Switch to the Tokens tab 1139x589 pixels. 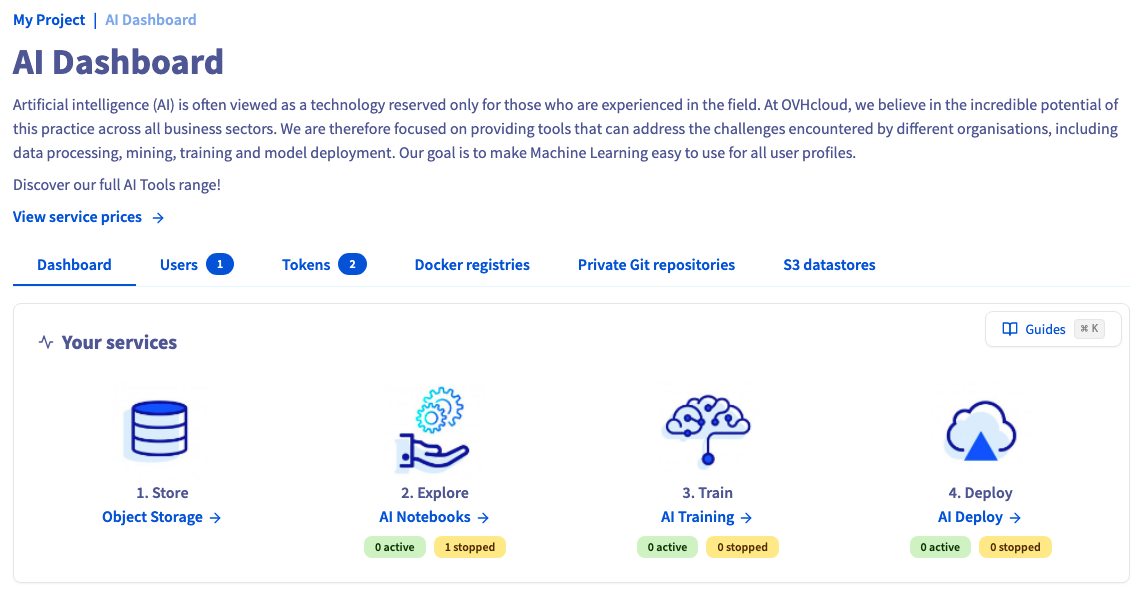pos(324,265)
